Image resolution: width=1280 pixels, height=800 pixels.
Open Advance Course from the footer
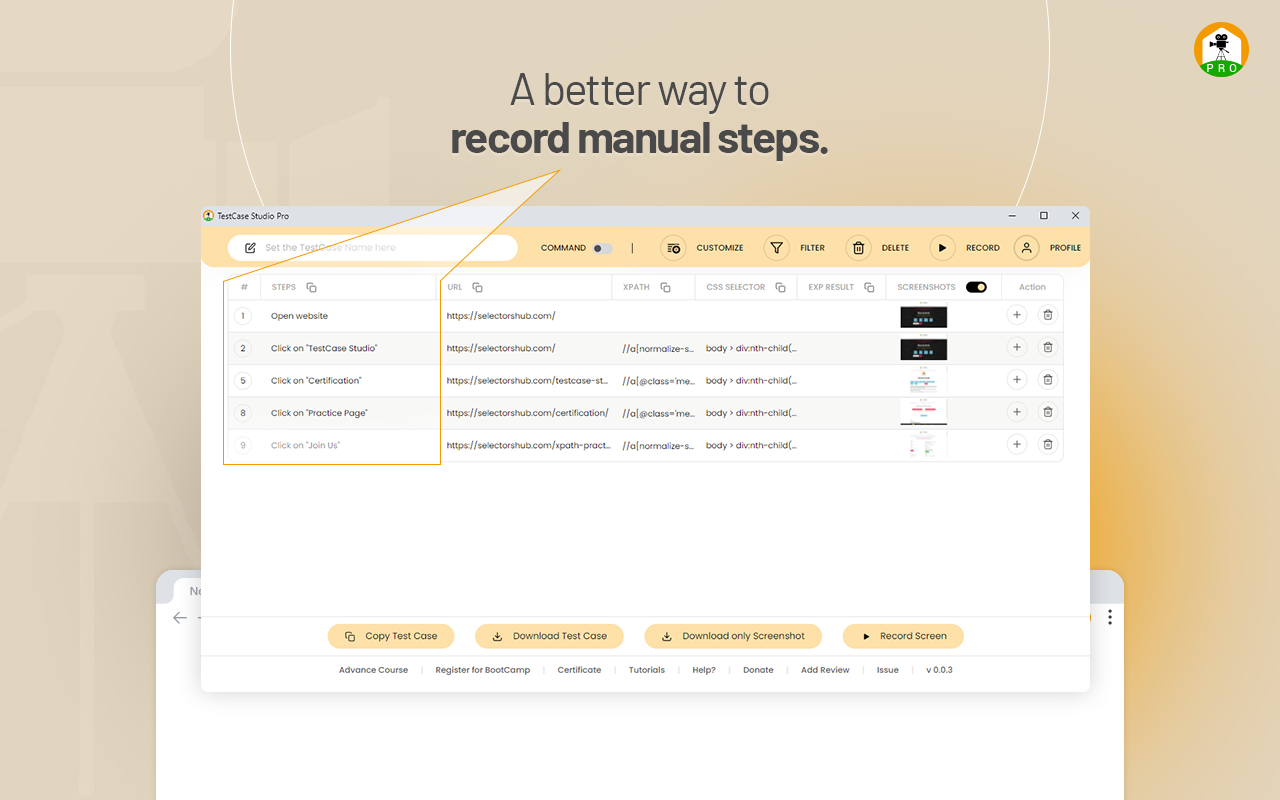click(373, 670)
